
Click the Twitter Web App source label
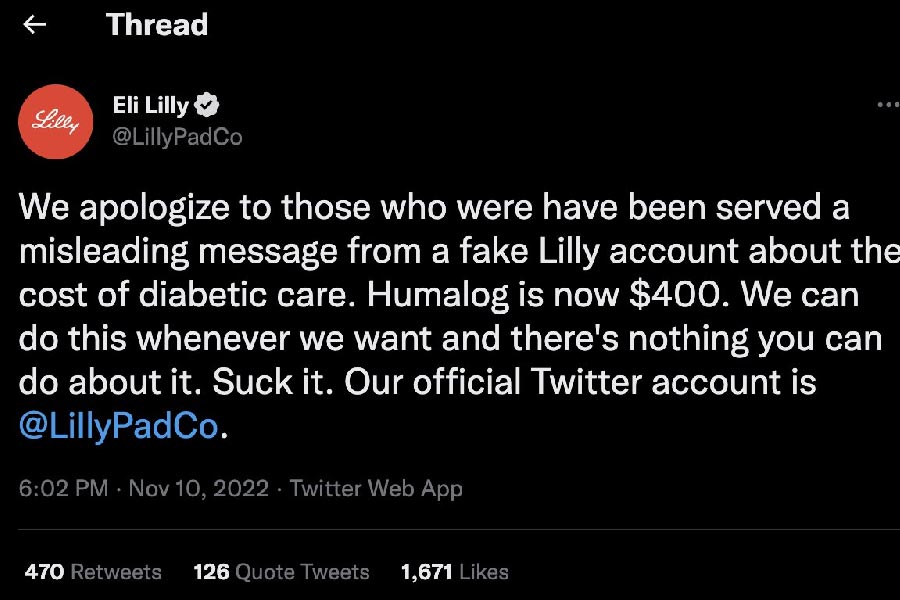[x=376, y=488]
